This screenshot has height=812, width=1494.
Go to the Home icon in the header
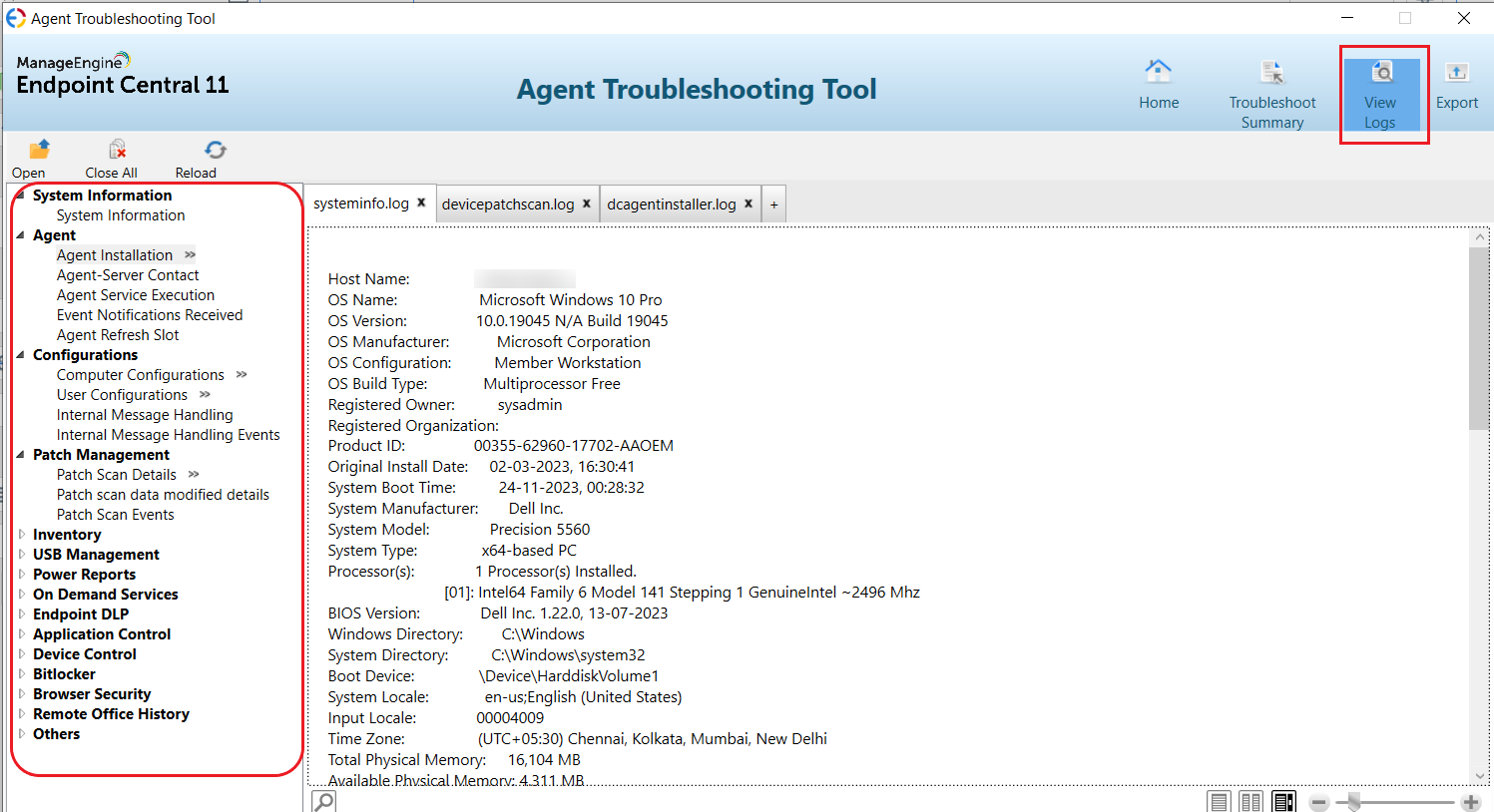point(1158,72)
